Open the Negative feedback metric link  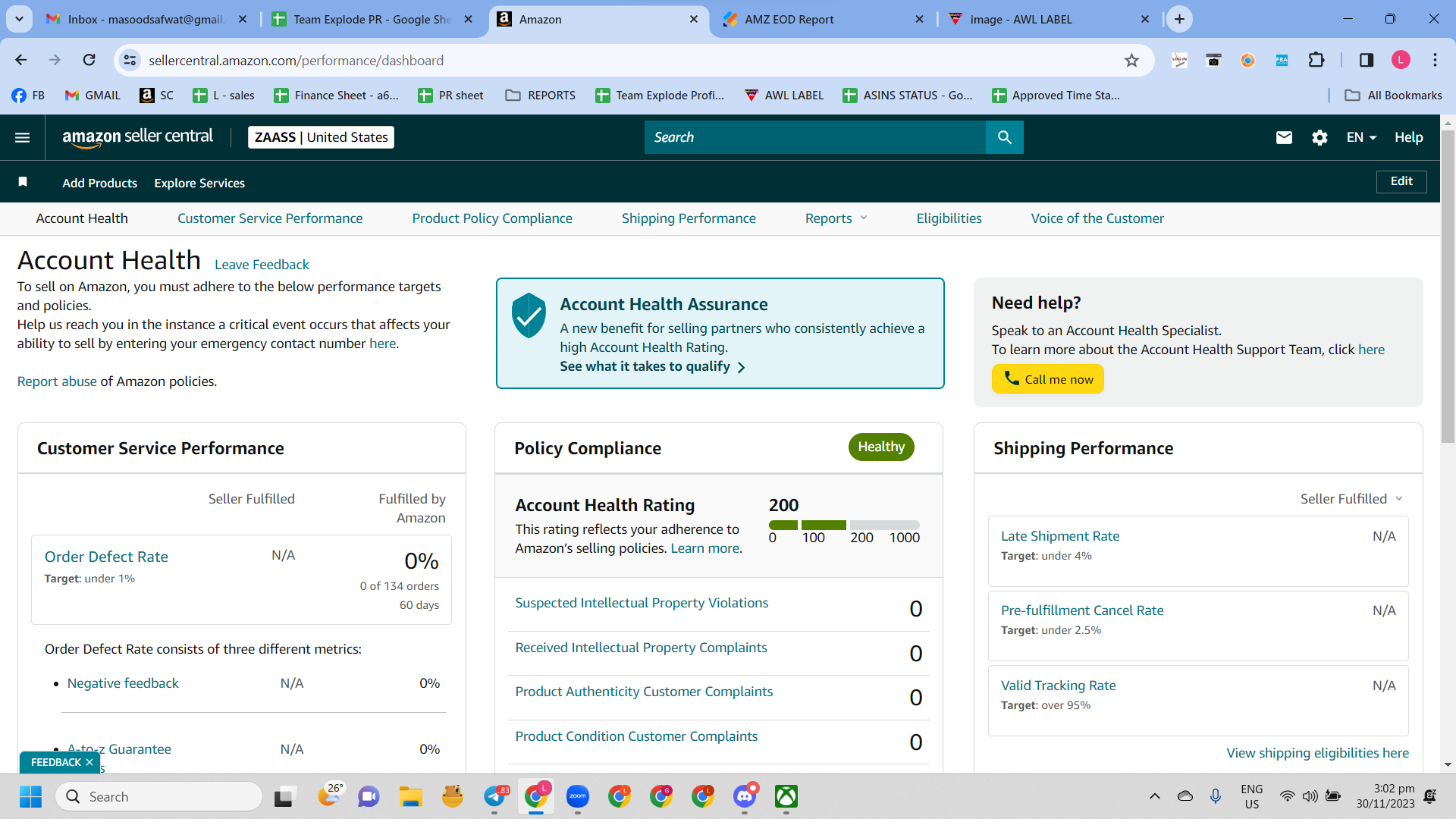pyautogui.click(x=123, y=683)
